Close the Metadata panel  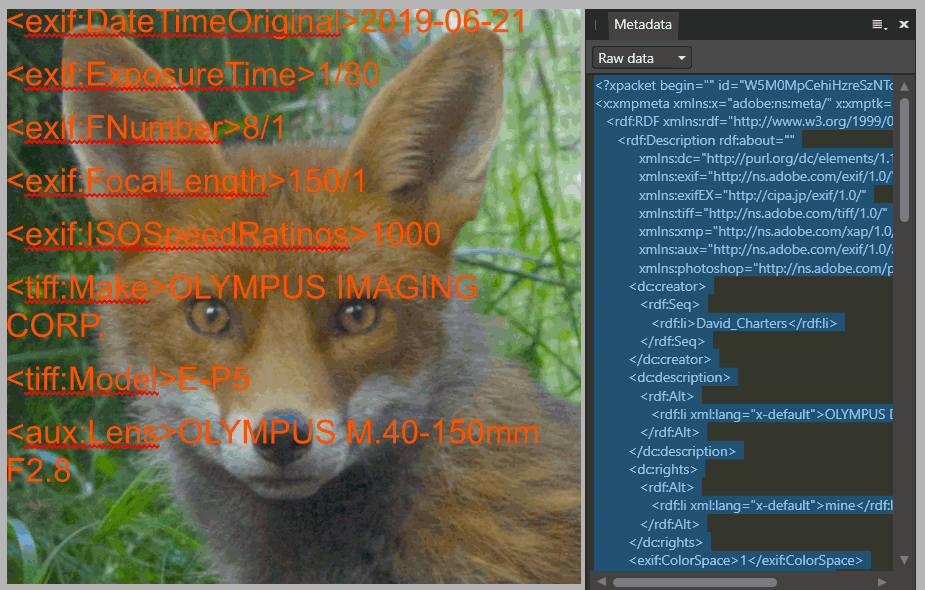[904, 24]
